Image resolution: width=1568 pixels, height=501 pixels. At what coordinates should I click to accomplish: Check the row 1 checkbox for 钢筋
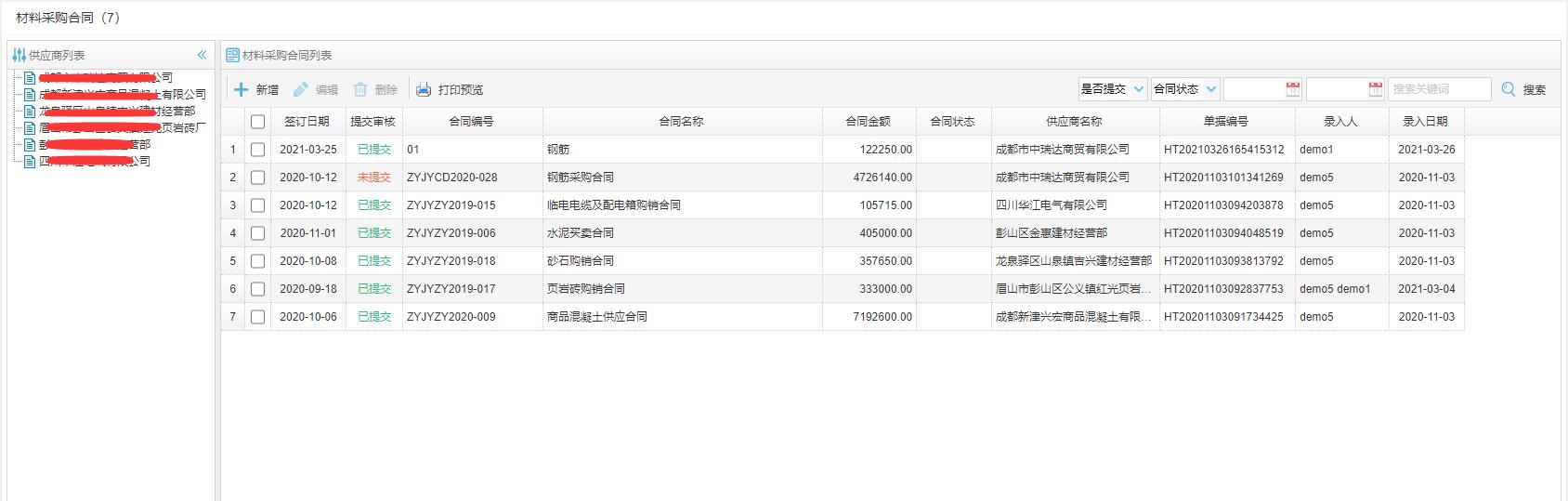[257, 150]
